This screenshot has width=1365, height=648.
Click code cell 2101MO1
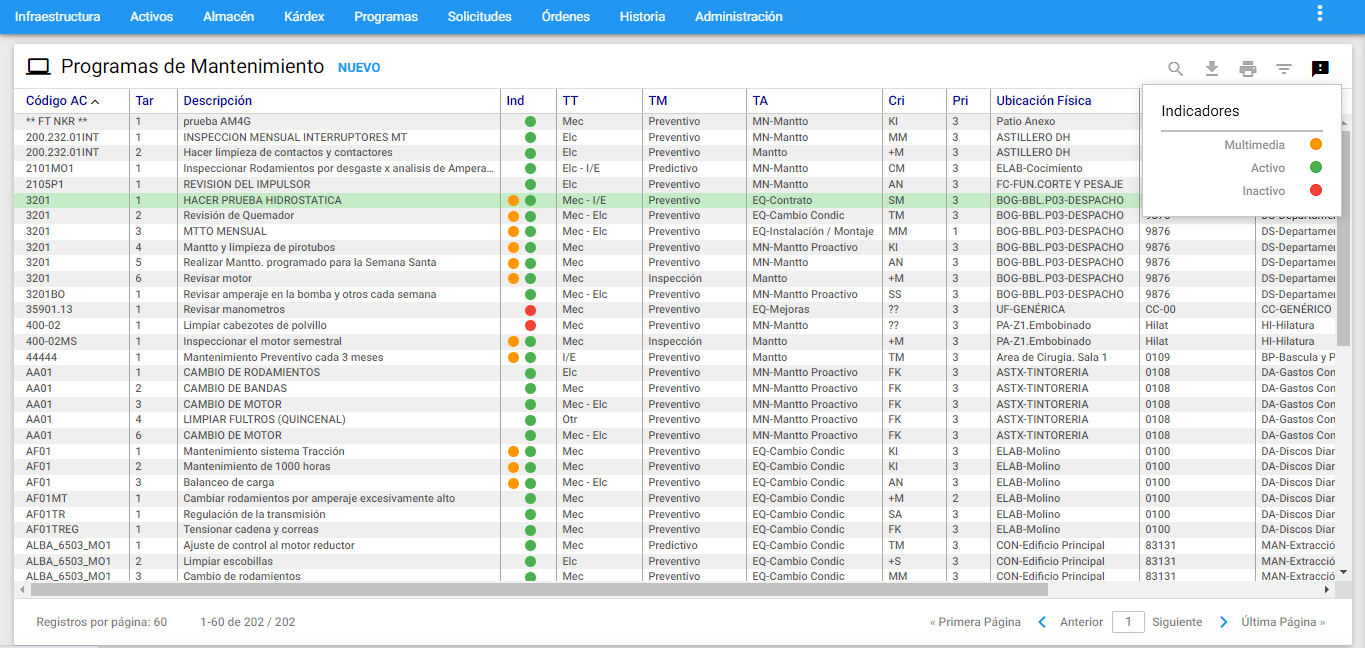tap(50, 169)
